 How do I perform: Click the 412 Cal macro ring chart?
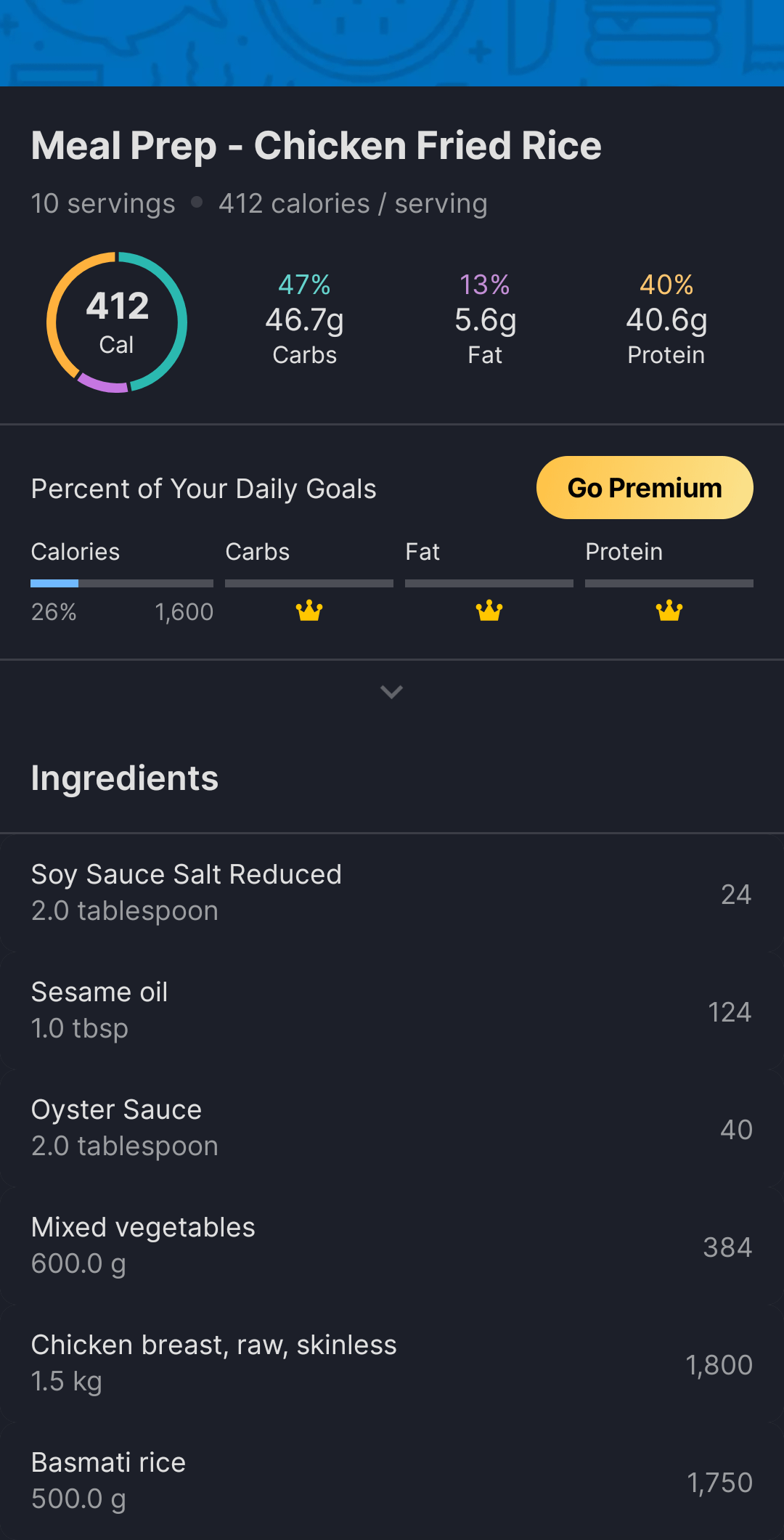coord(117,322)
